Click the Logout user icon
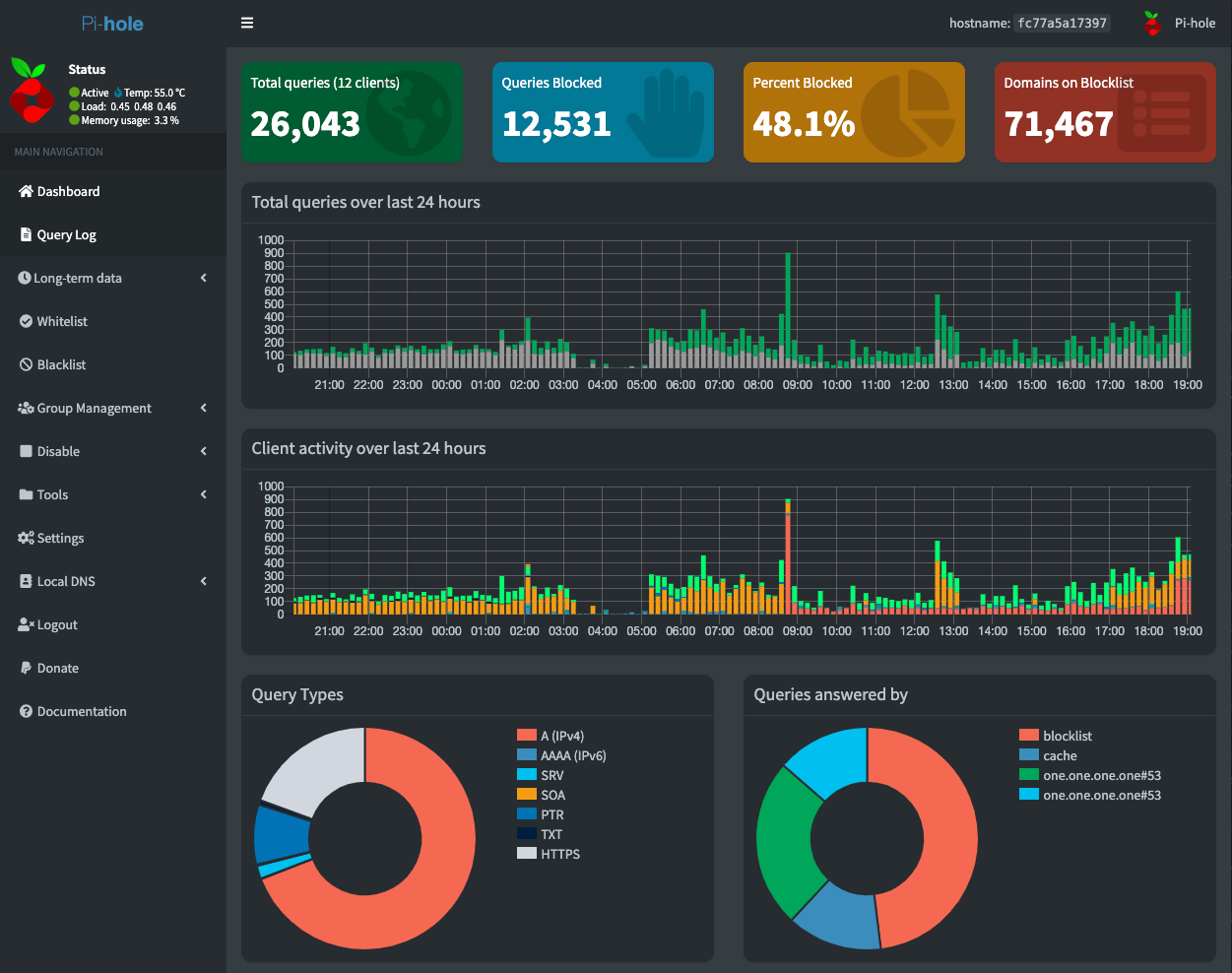 (x=26, y=624)
